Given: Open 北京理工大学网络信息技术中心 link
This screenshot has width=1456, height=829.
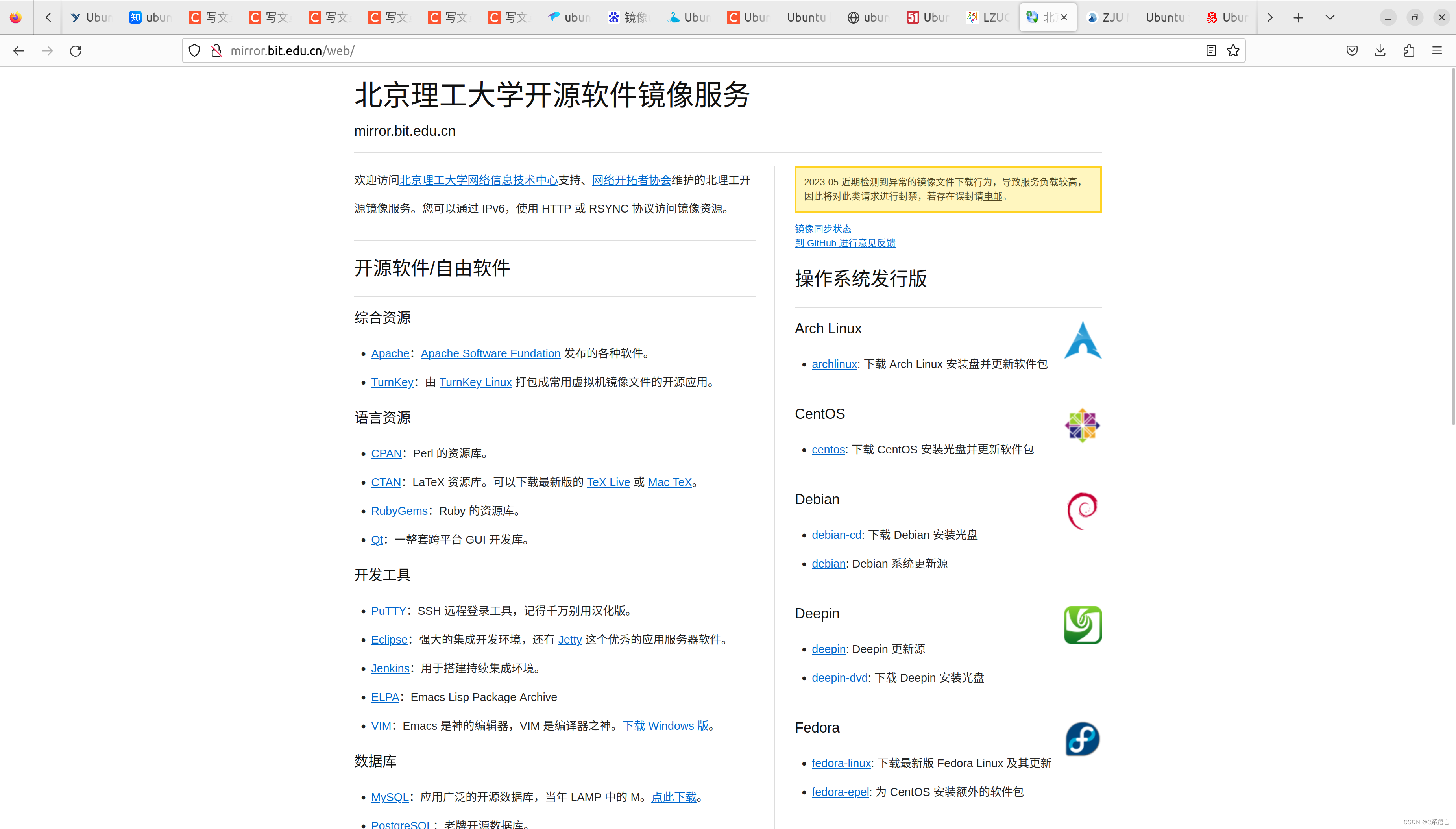Looking at the screenshot, I should (x=479, y=181).
